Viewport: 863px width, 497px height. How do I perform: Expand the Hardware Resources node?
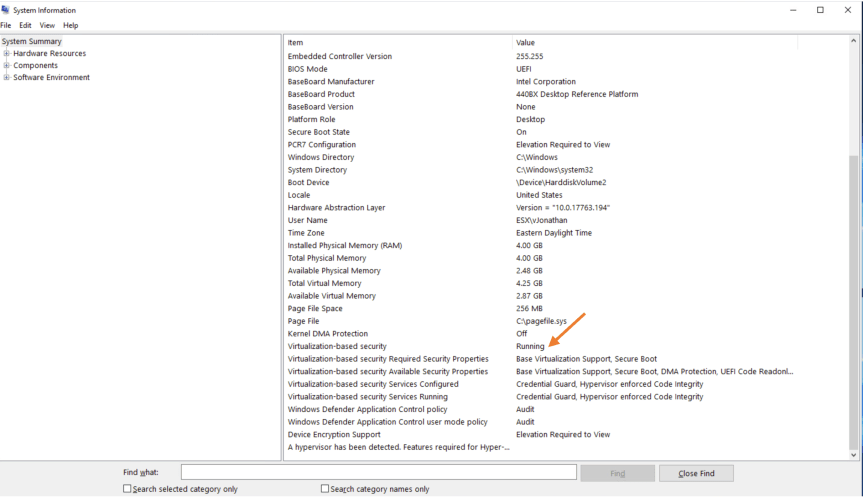(6, 54)
